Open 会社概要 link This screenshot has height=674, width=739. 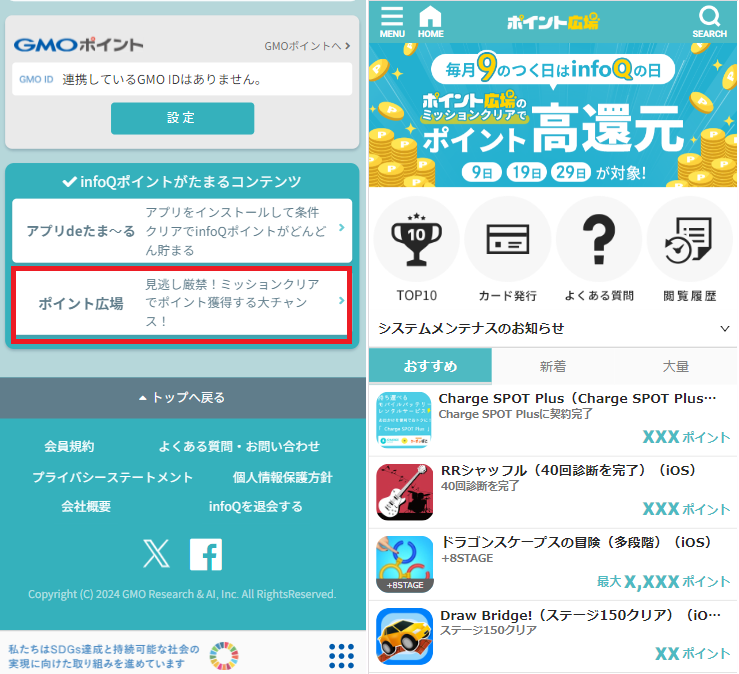coord(86,506)
